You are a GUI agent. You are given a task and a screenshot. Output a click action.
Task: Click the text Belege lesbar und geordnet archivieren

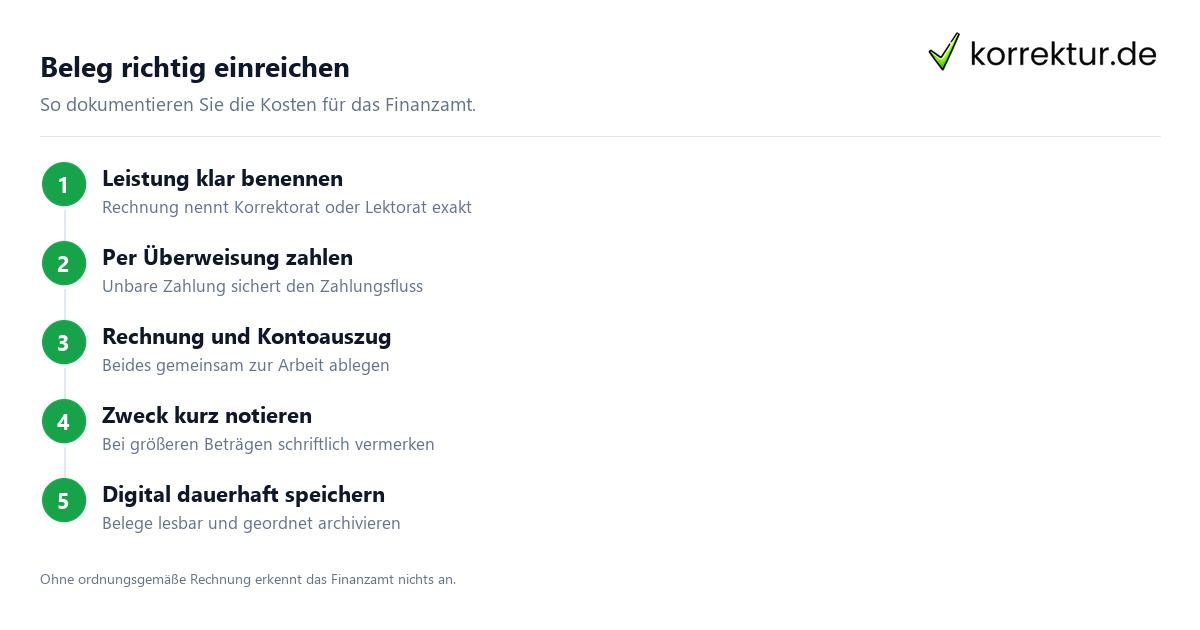[251, 524]
